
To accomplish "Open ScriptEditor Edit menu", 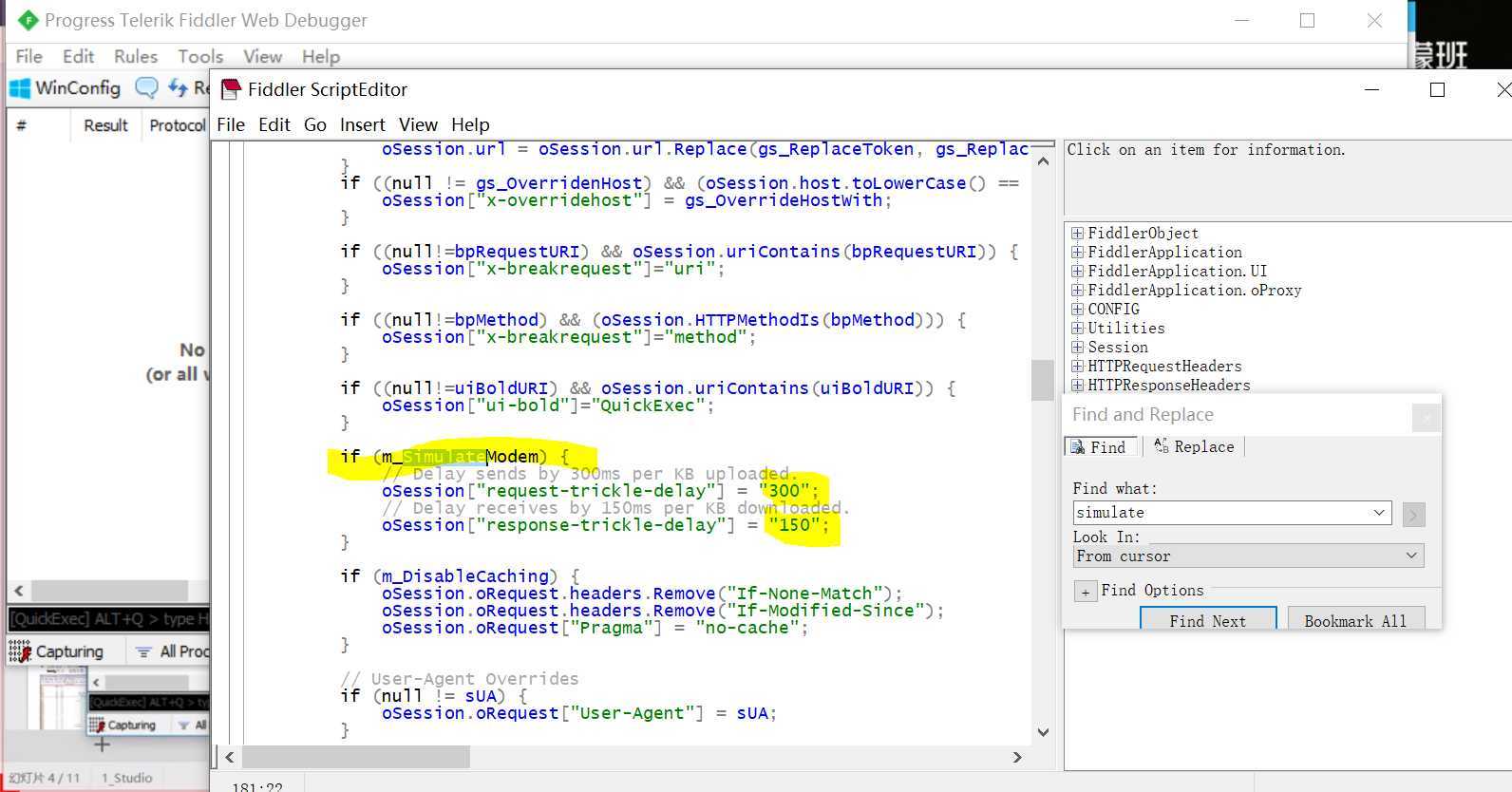I will tap(274, 124).
